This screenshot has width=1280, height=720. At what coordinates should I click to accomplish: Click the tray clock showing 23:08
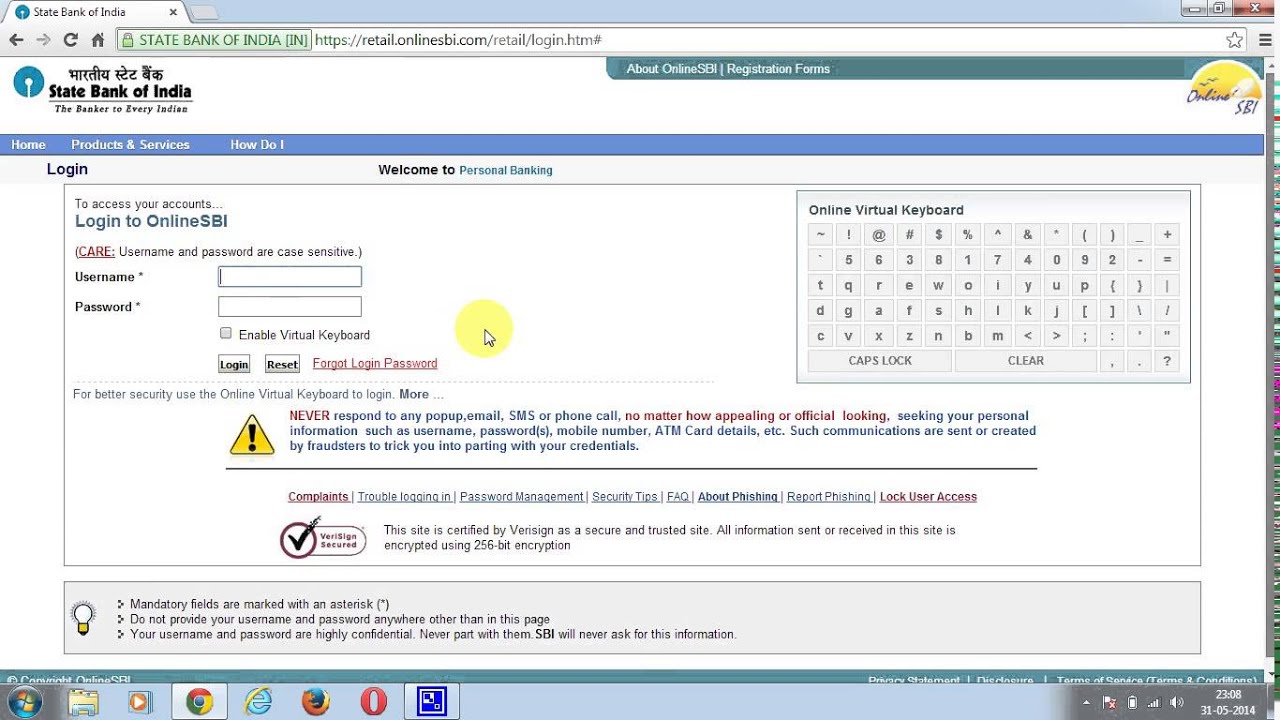1228,702
